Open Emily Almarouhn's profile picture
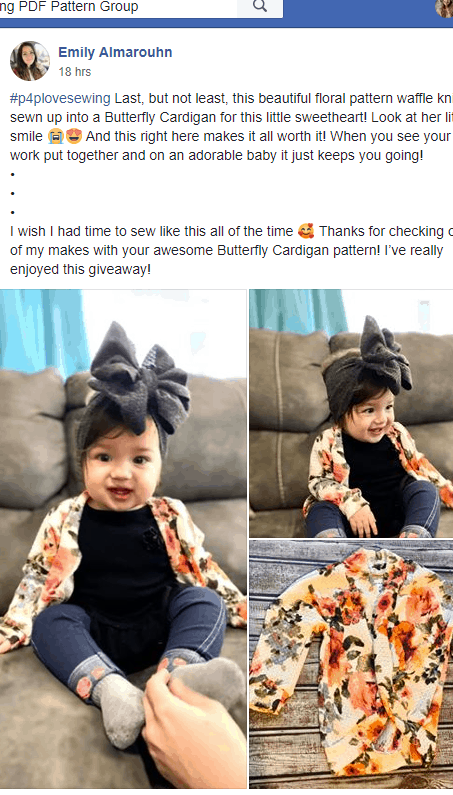 (30, 61)
